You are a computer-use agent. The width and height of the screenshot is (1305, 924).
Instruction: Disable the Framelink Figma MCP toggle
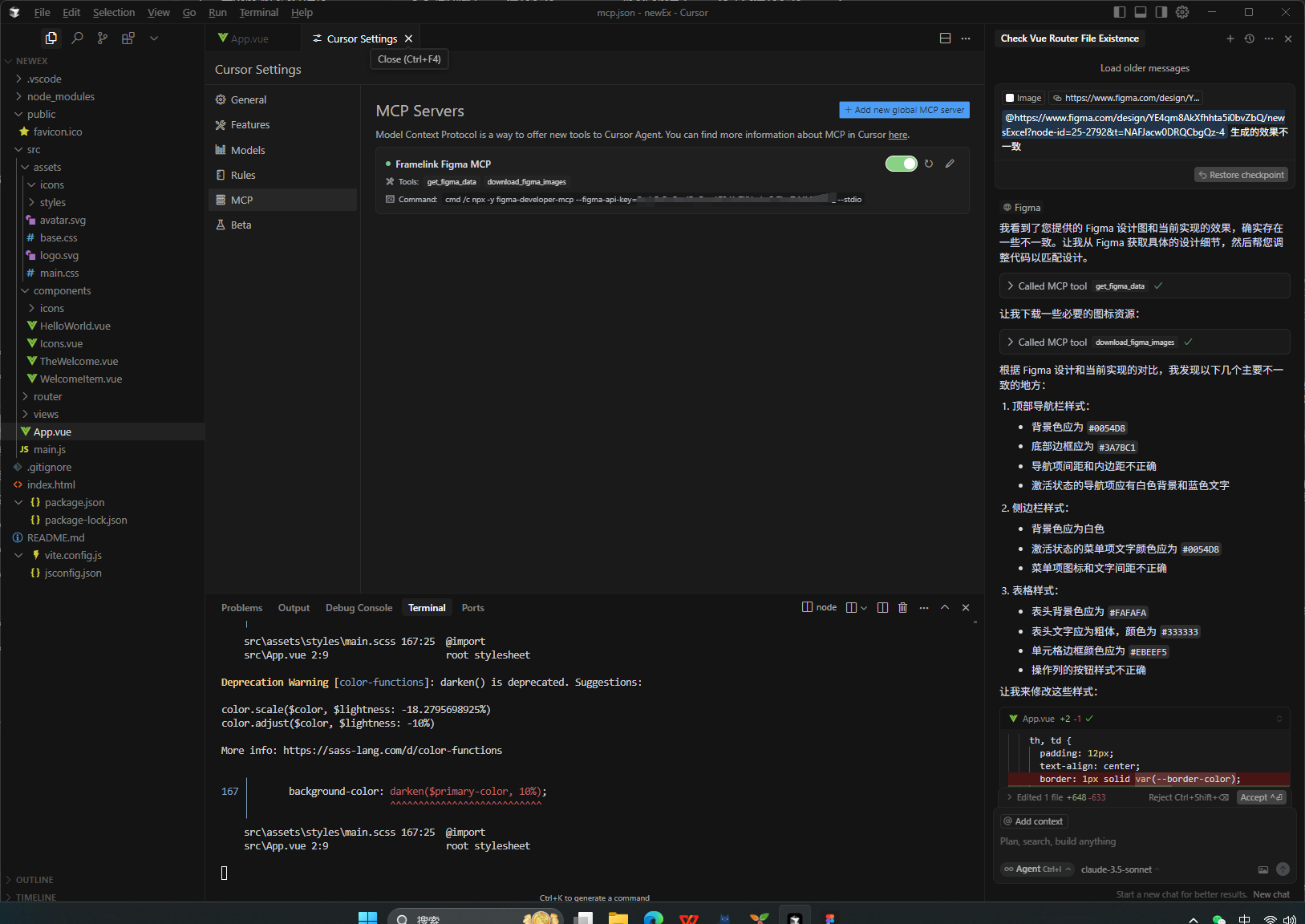pos(901,164)
